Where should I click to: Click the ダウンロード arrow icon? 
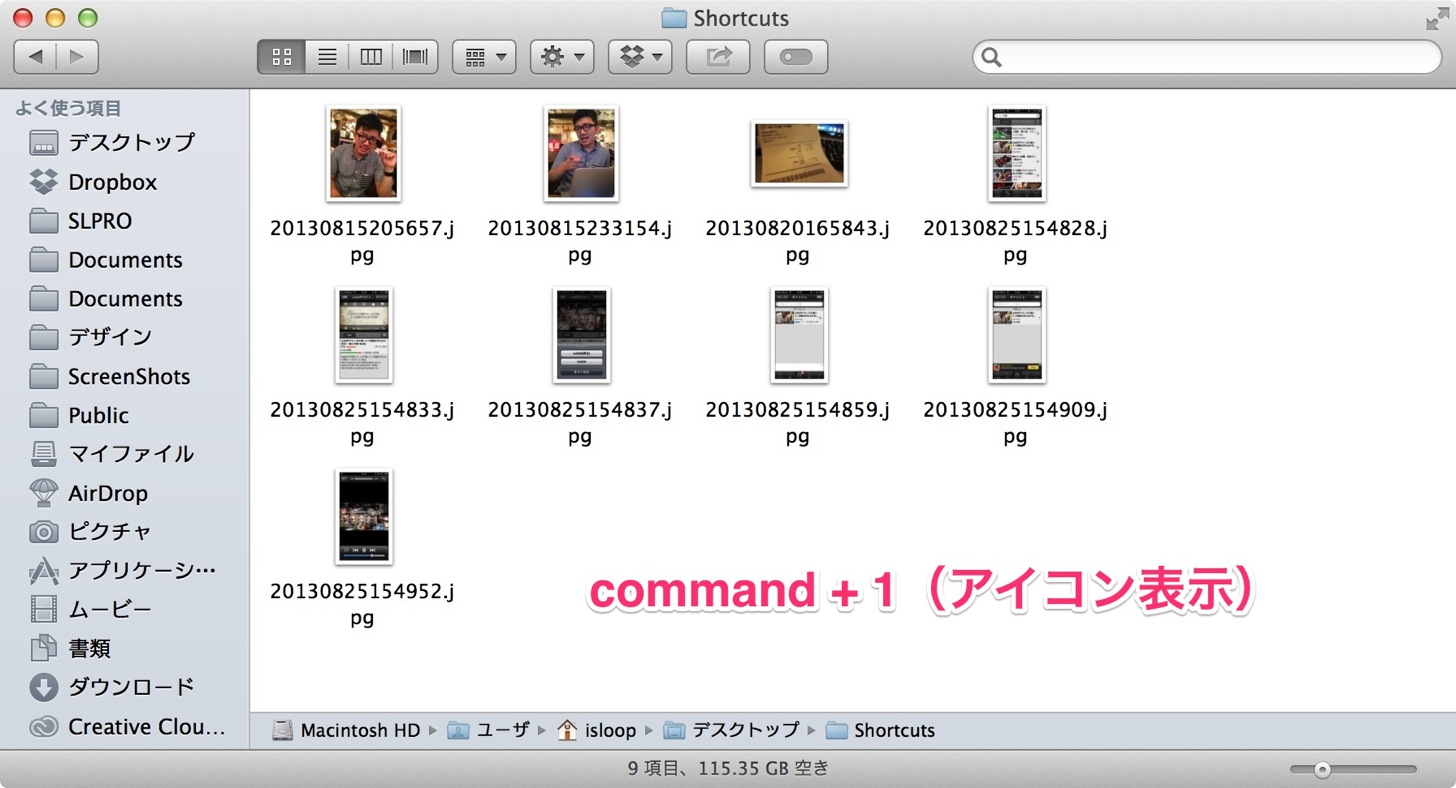tap(44, 687)
